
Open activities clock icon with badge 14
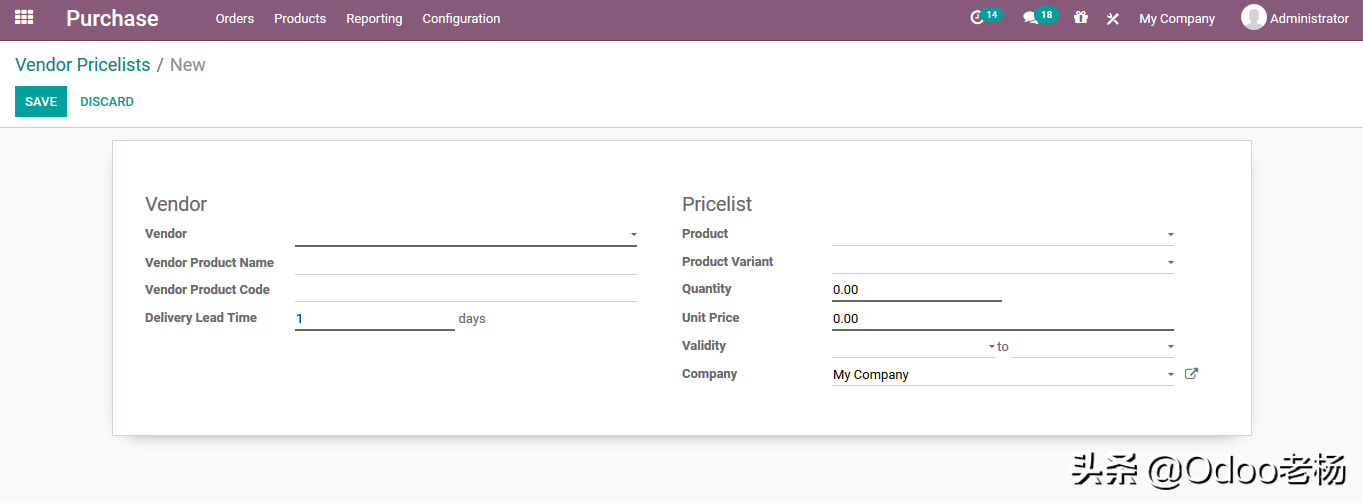pyautogui.click(x=978, y=18)
